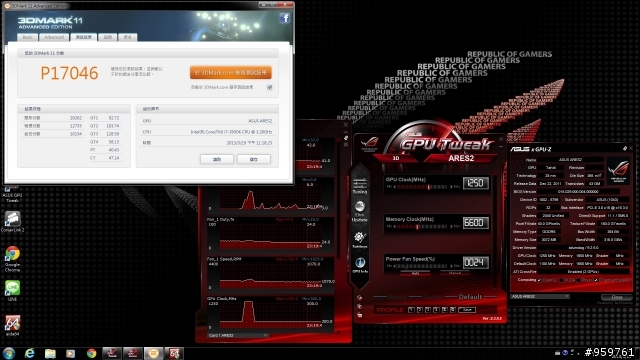Click the middle small icon below GPU Tweak sidebar
The height and width of the screenshot is (360, 640).
[359, 307]
